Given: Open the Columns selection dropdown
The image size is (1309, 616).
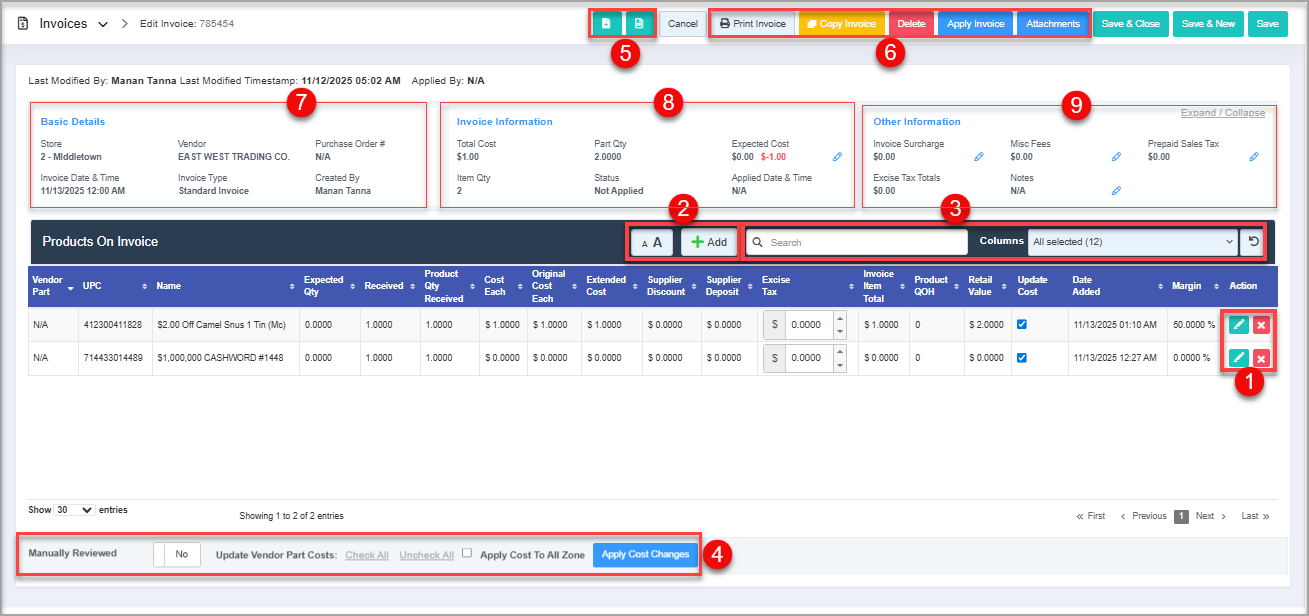Looking at the screenshot, I should pyautogui.click(x=1133, y=242).
